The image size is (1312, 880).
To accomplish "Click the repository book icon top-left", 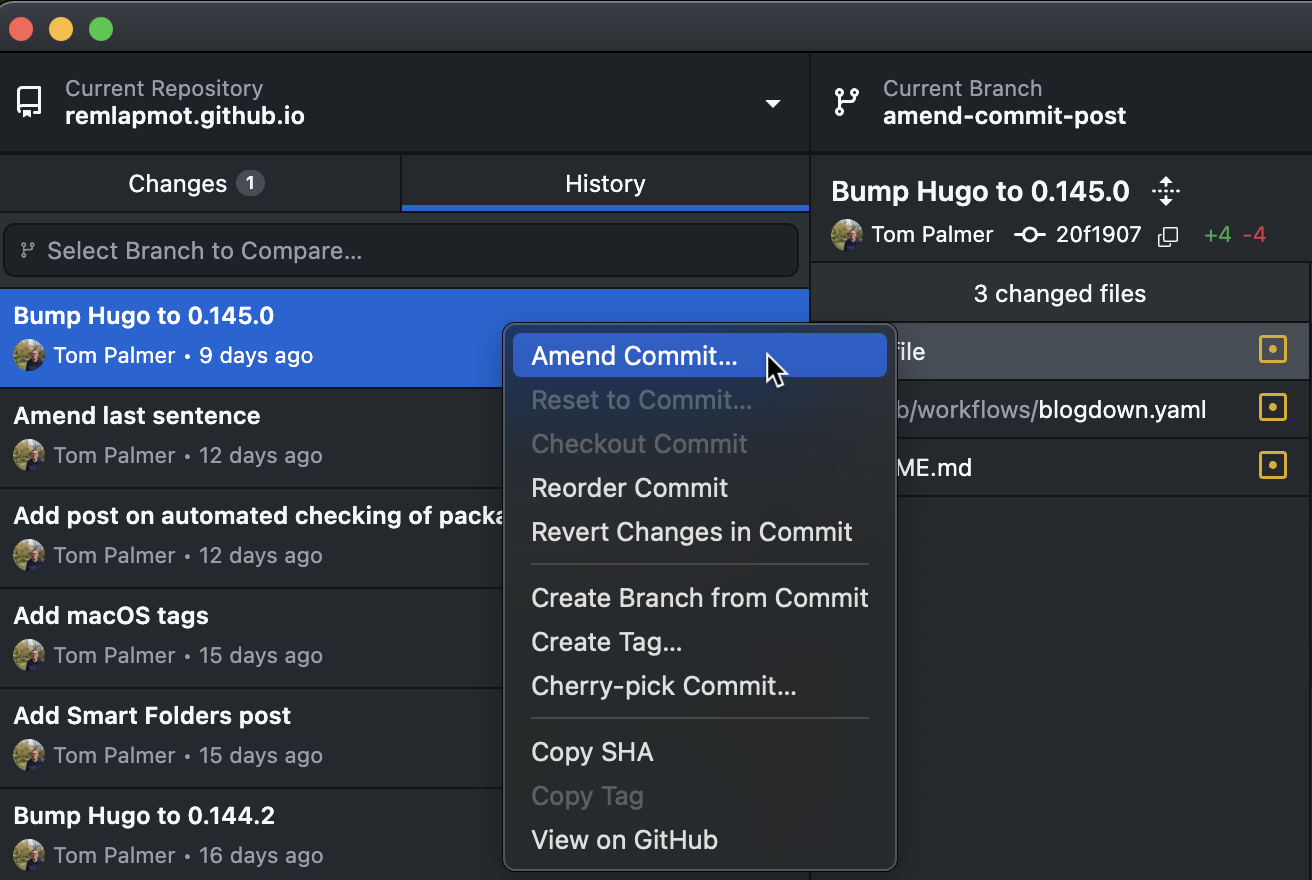I will 28,101.
